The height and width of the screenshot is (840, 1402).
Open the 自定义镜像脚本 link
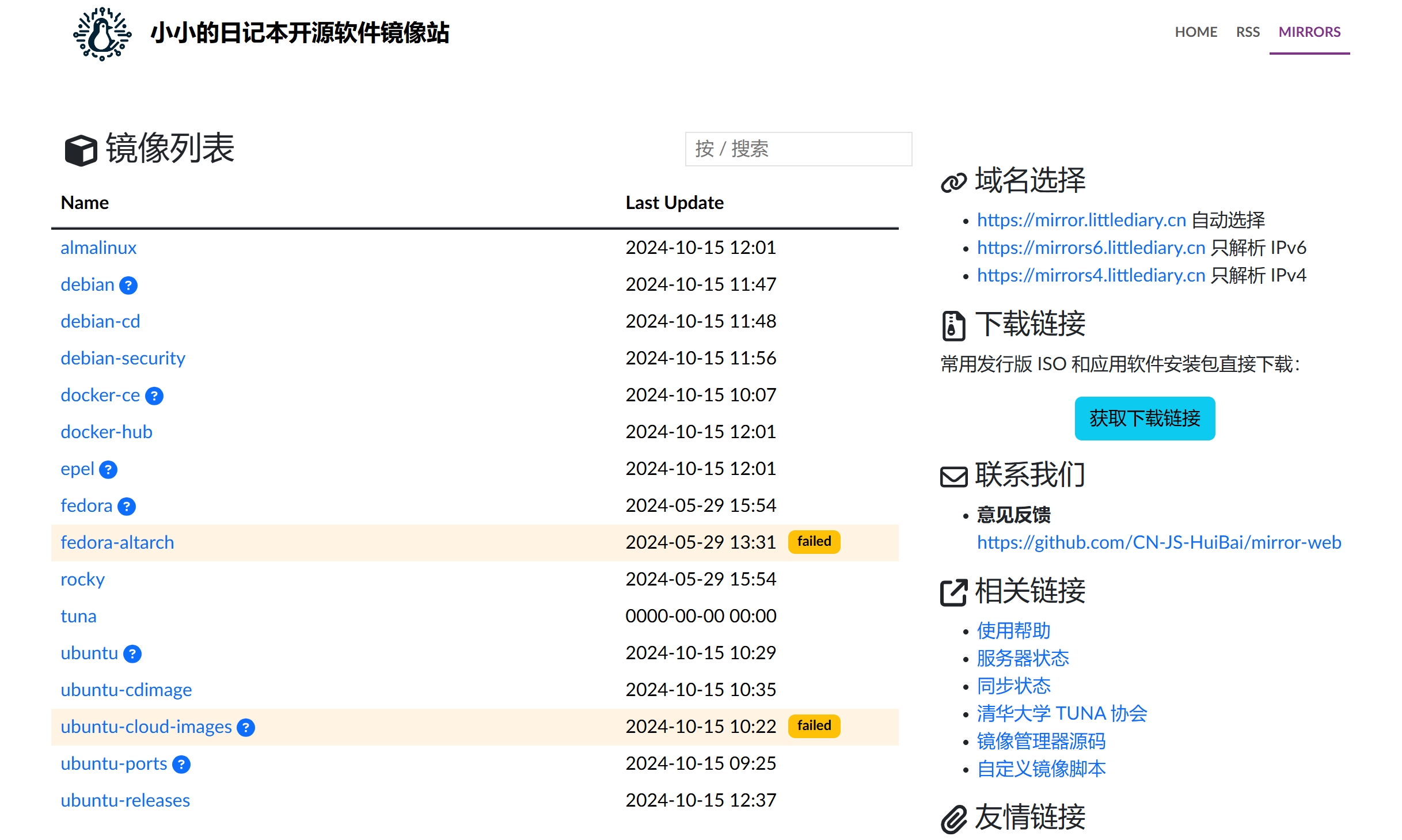pyautogui.click(x=1041, y=769)
